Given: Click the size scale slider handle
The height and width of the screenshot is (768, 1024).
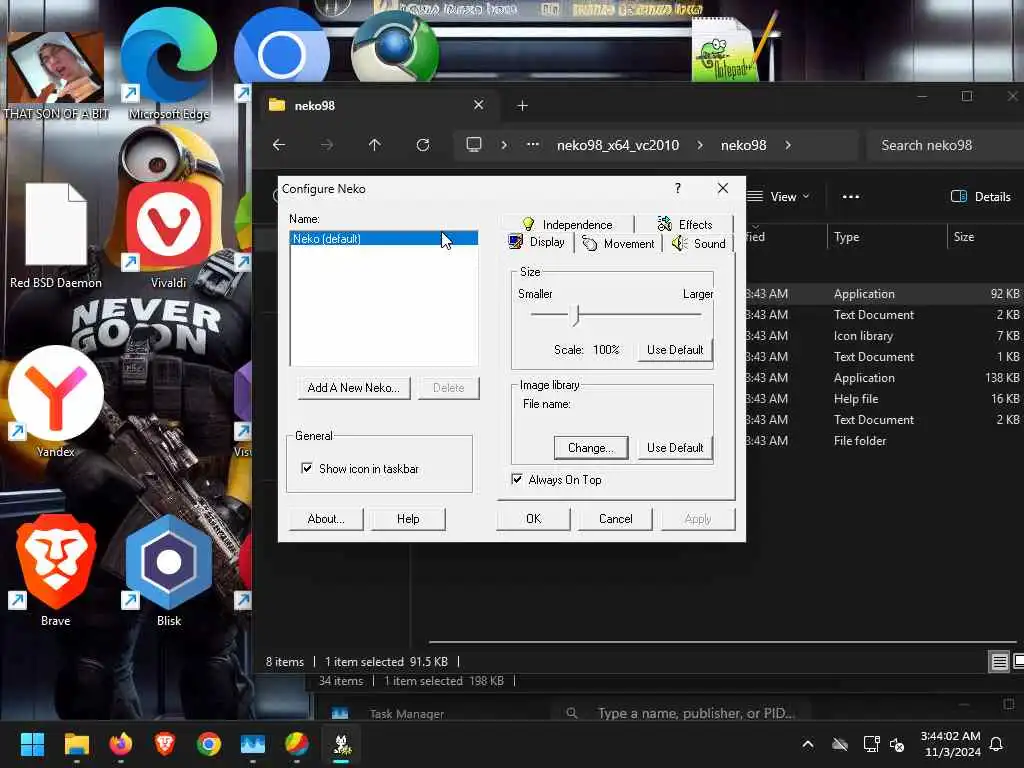Looking at the screenshot, I should pos(575,315).
